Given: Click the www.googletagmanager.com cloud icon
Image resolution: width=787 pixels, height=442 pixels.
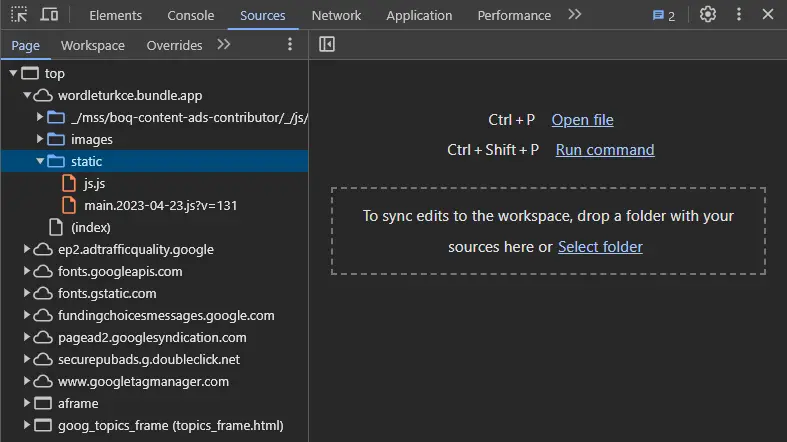Looking at the screenshot, I should click(43, 381).
